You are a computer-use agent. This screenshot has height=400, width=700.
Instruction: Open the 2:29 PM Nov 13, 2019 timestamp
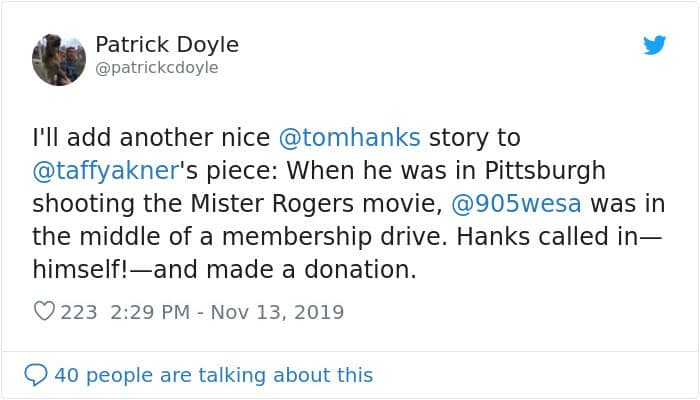(225, 312)
